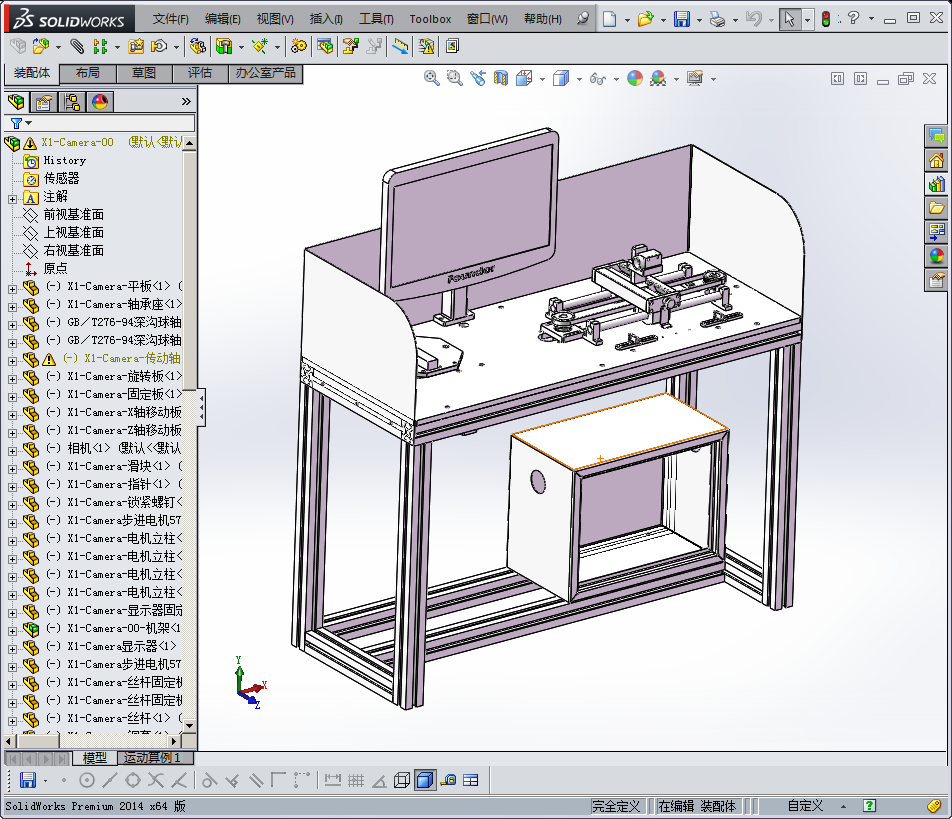Expand the X1-Camera-平板<1> tree node
Image resolution: width=952 pixels, height=819 pixels.
tap(12, 289)
